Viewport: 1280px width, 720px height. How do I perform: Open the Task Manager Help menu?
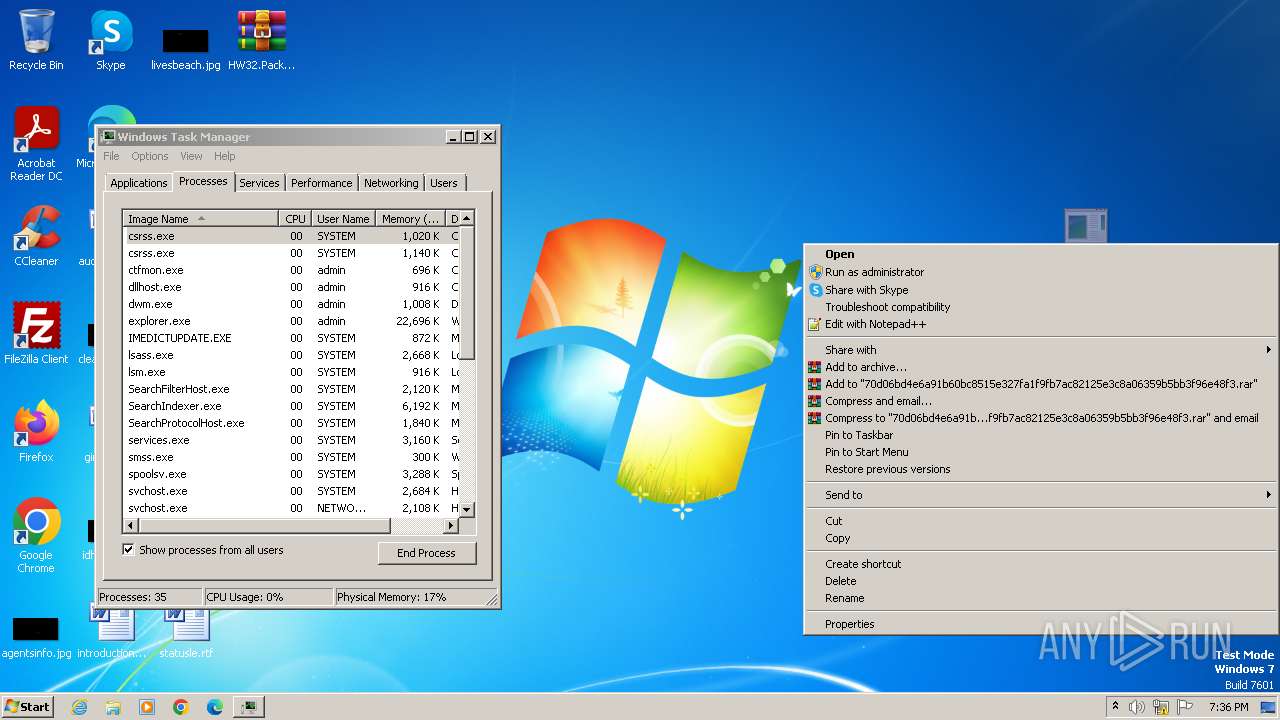pos(225,156)
